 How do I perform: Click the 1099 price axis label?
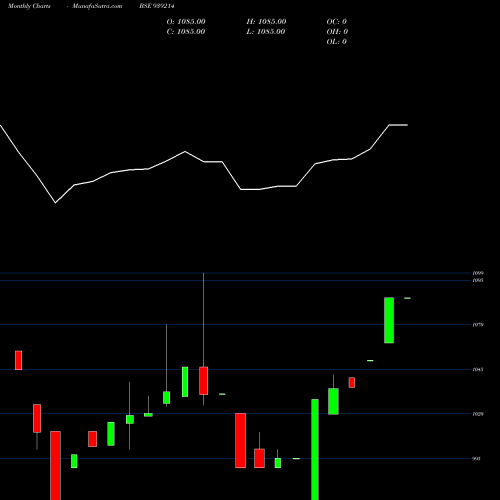point(478,273)
